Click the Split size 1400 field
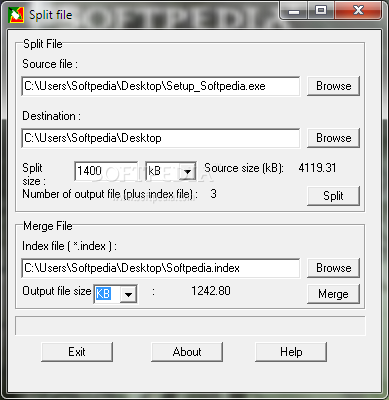 click(x=106, y=171)
